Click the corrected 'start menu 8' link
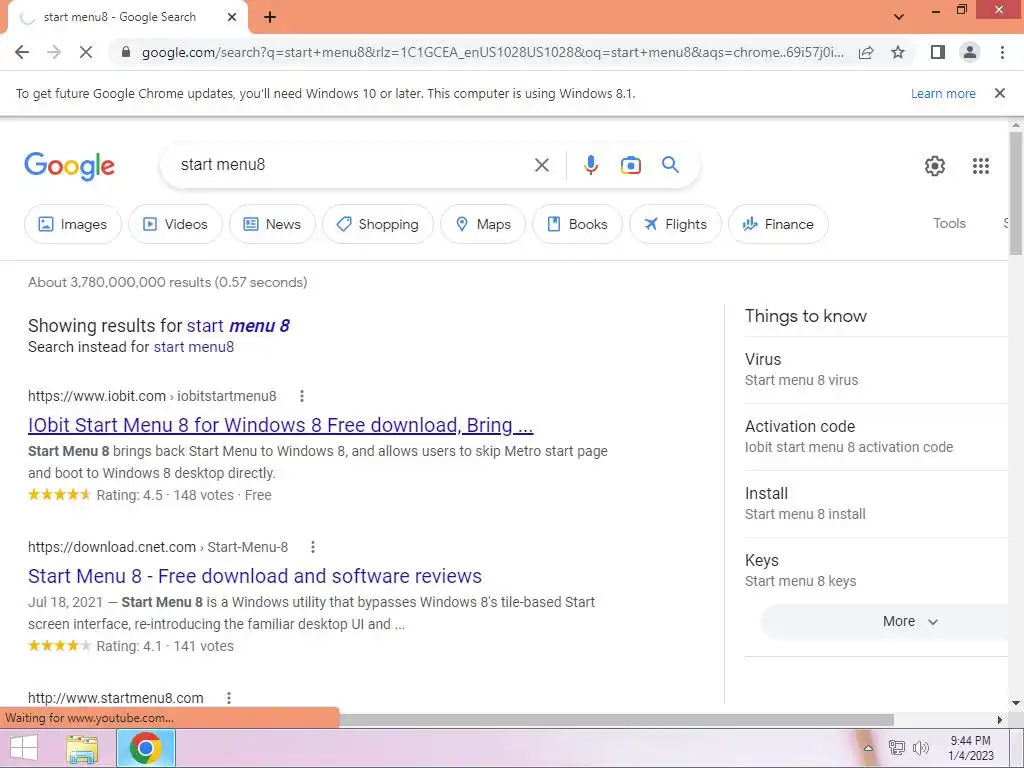This screenshot has height=768, width=1024. click(238, 325)
